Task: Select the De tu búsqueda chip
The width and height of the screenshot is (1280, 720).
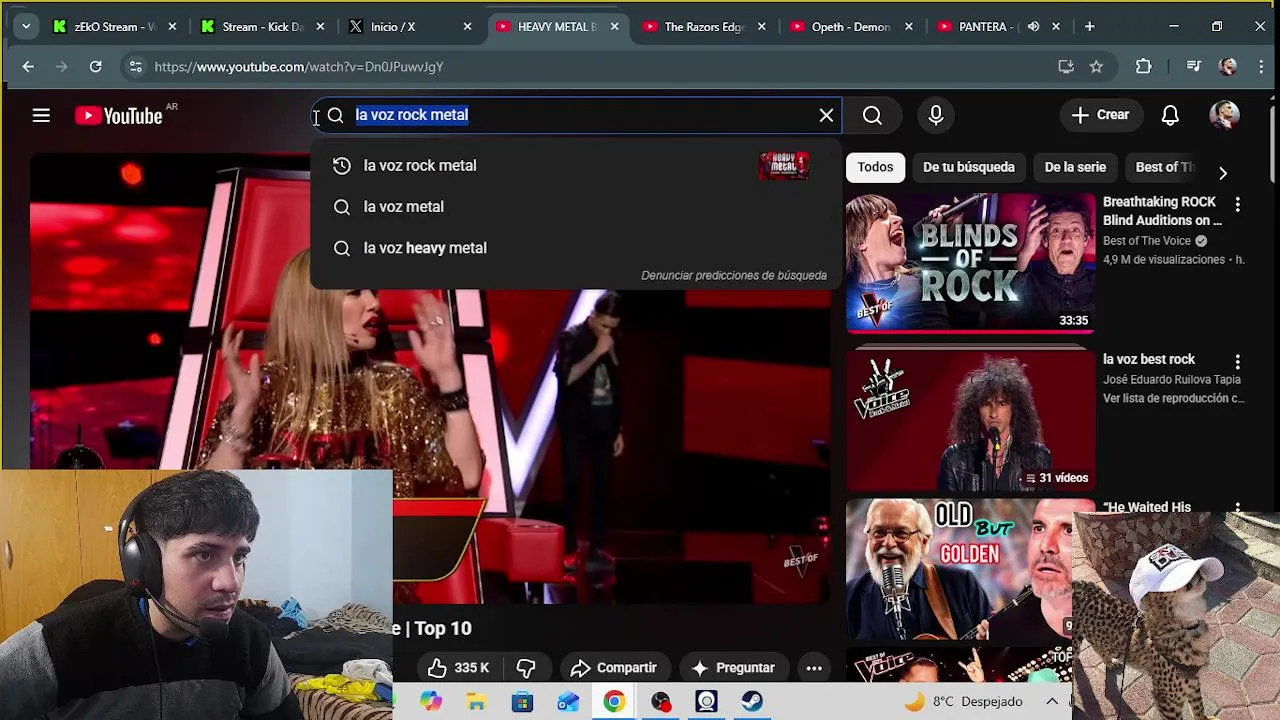Action: (968, 167)
